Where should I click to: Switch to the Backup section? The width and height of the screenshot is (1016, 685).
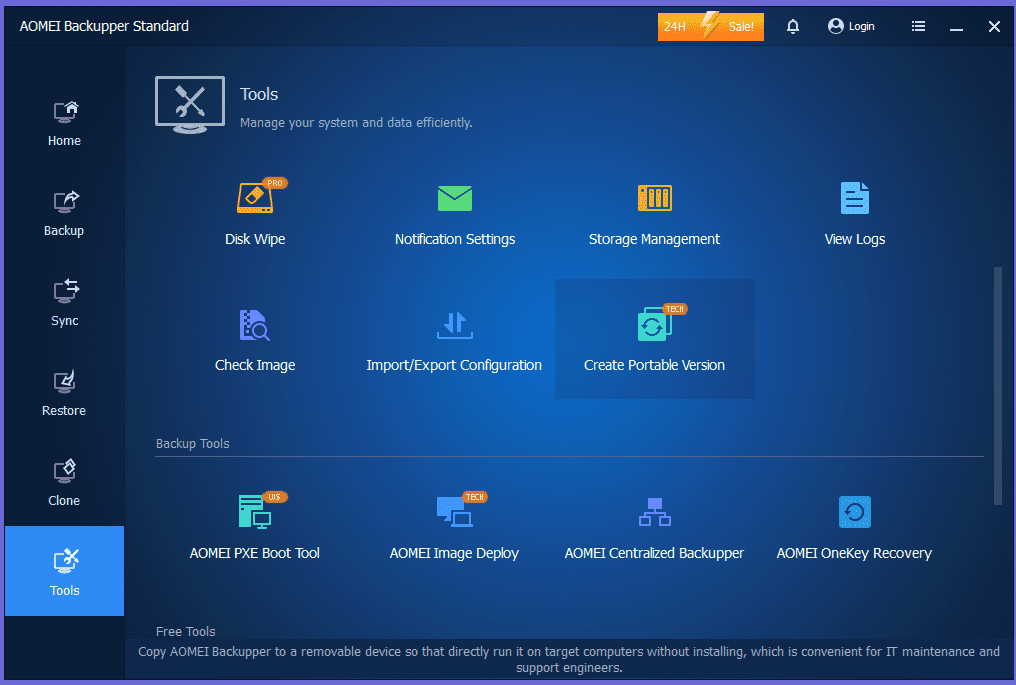(x=64, y=213)
